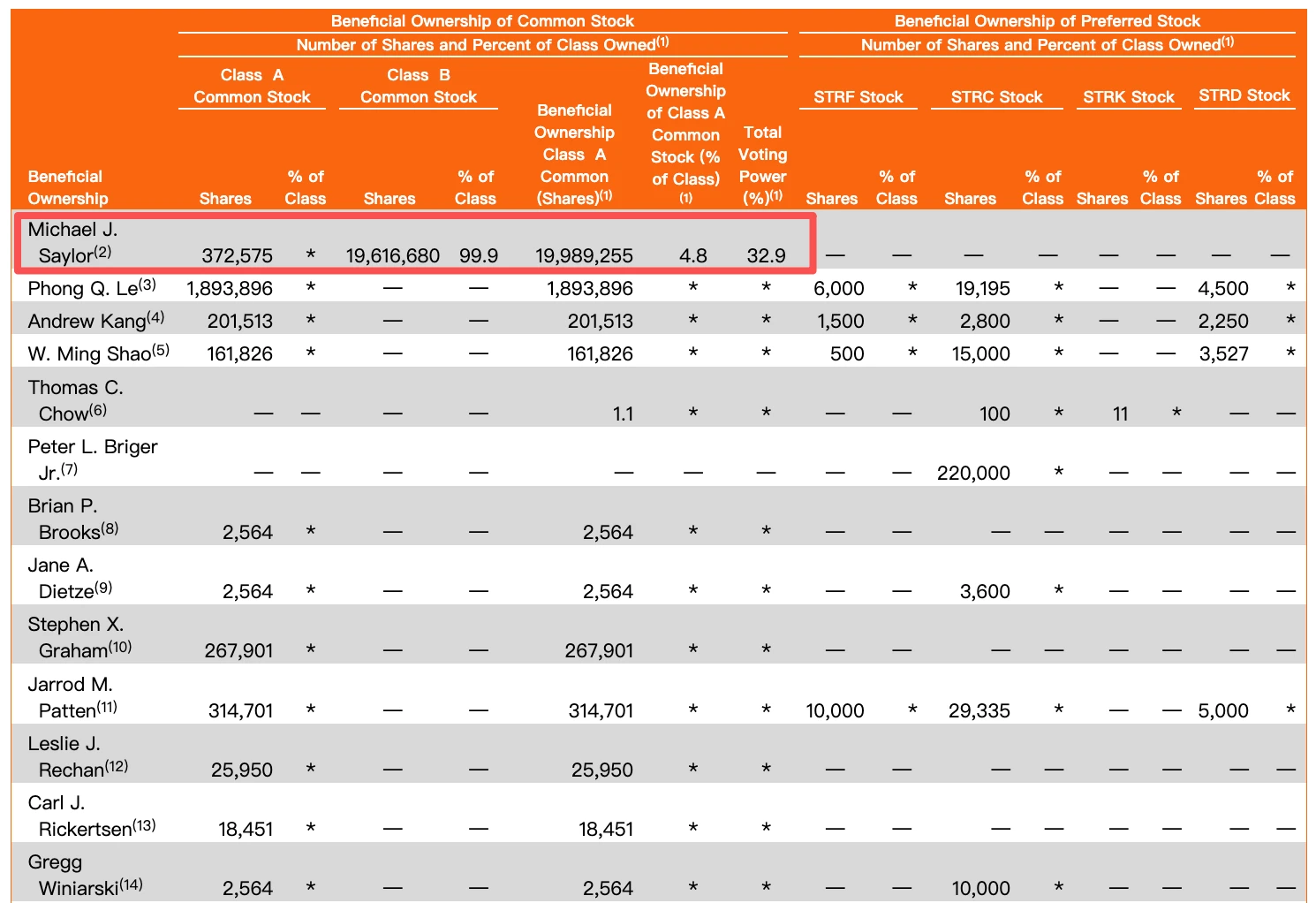Select the Class B Common Stock header
Viewport: 1316px width, 903px height.
pos(419,86)
